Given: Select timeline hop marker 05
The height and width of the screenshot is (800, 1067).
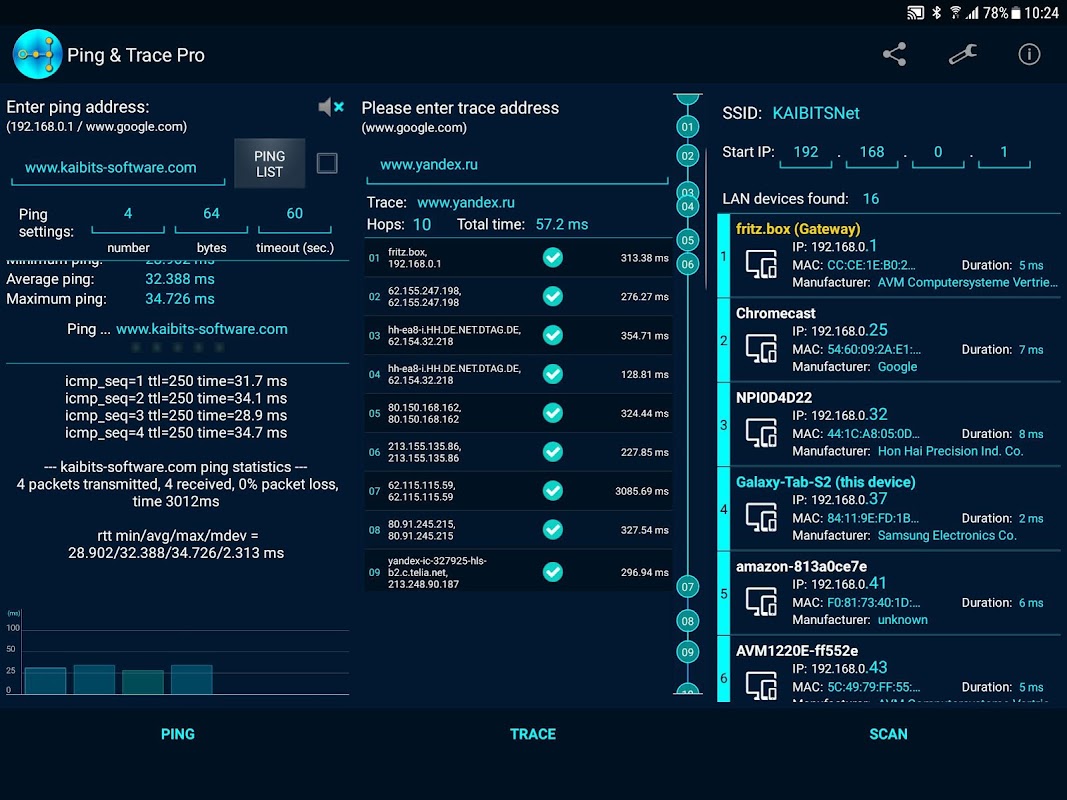Looking at the screenshot, I should (x=688, y=240).
